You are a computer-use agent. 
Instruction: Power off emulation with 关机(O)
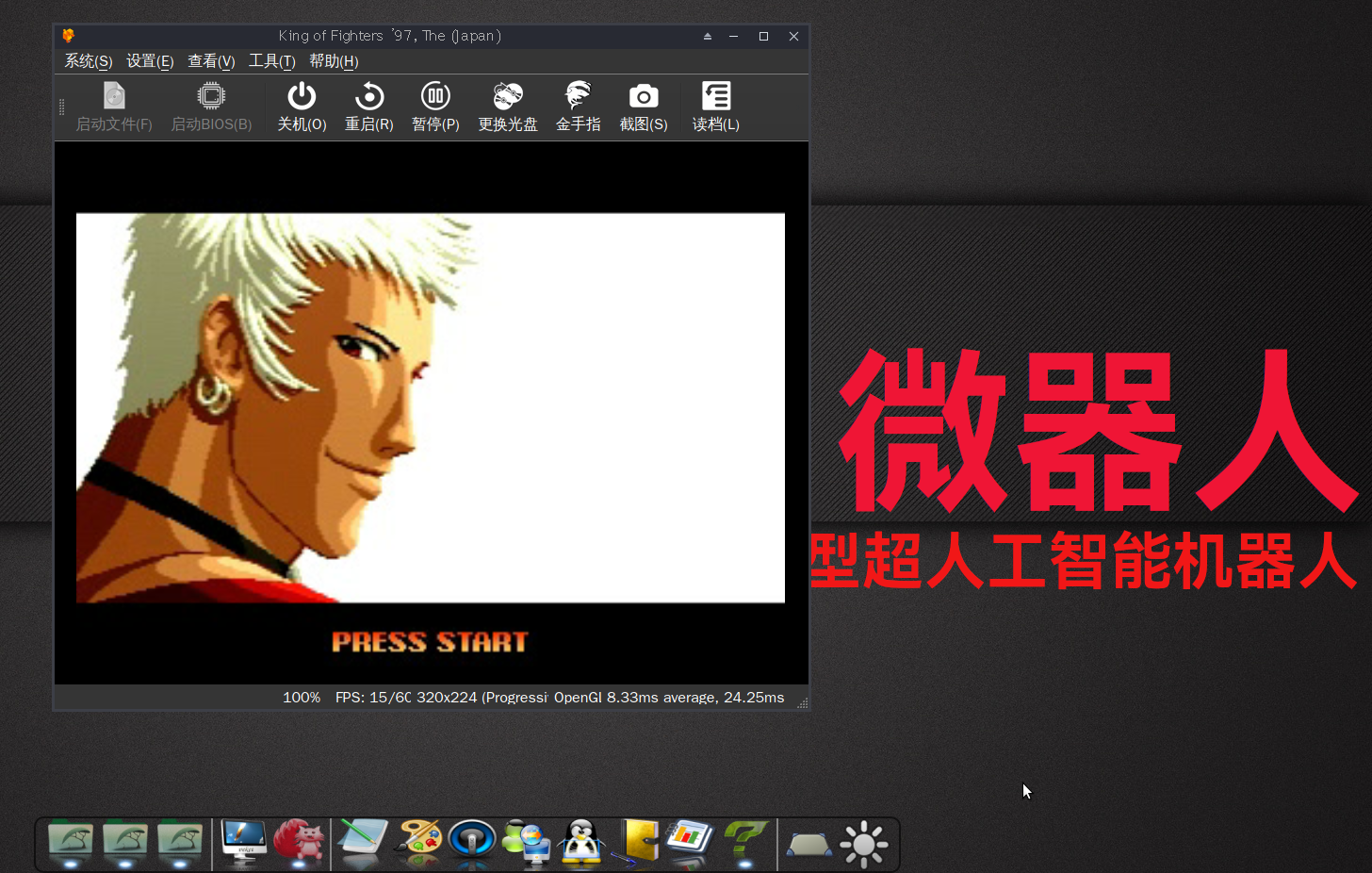(x=302, y=107)
